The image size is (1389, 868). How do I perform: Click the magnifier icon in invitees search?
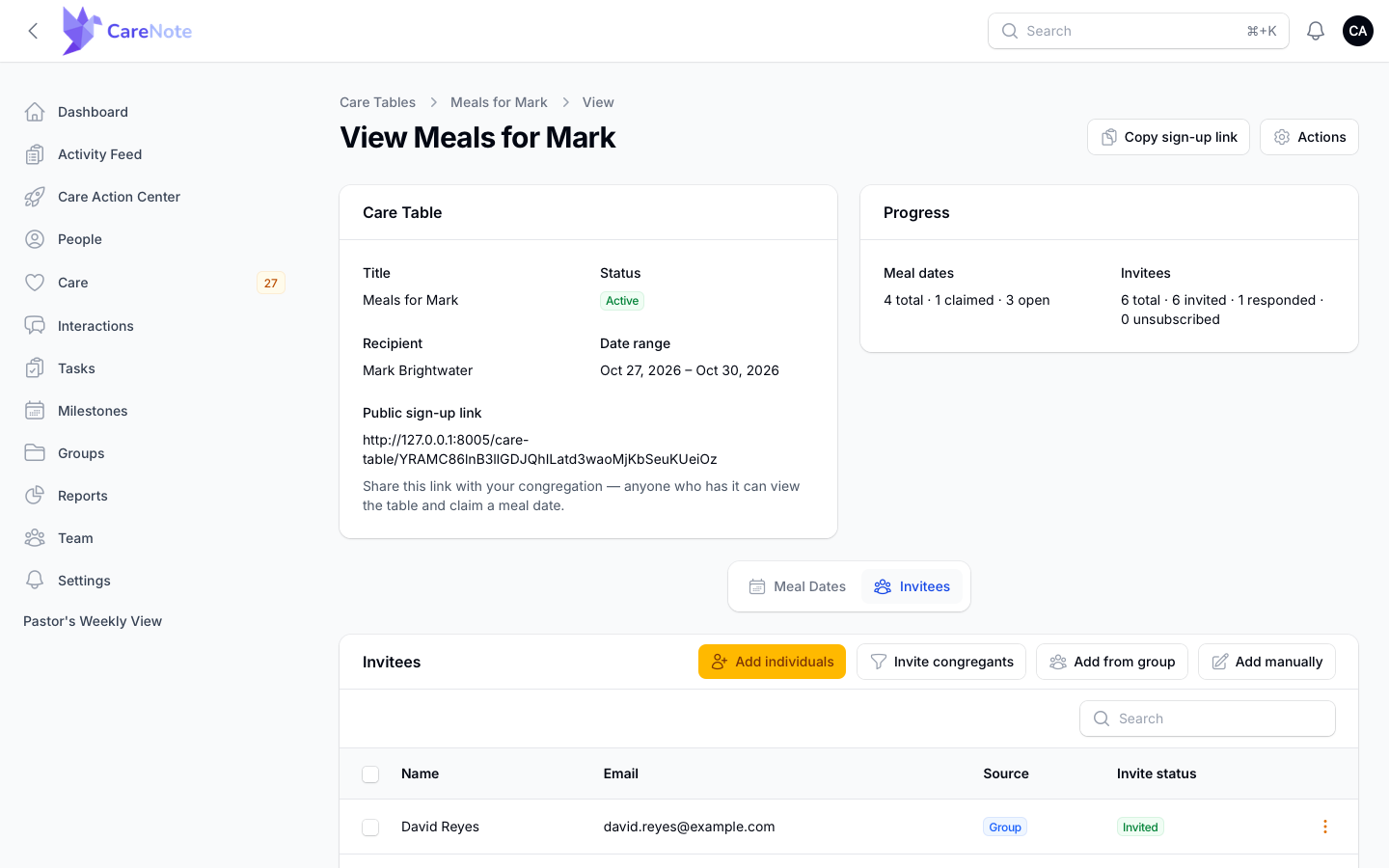pyautogui.click(x=1102, y=719)
